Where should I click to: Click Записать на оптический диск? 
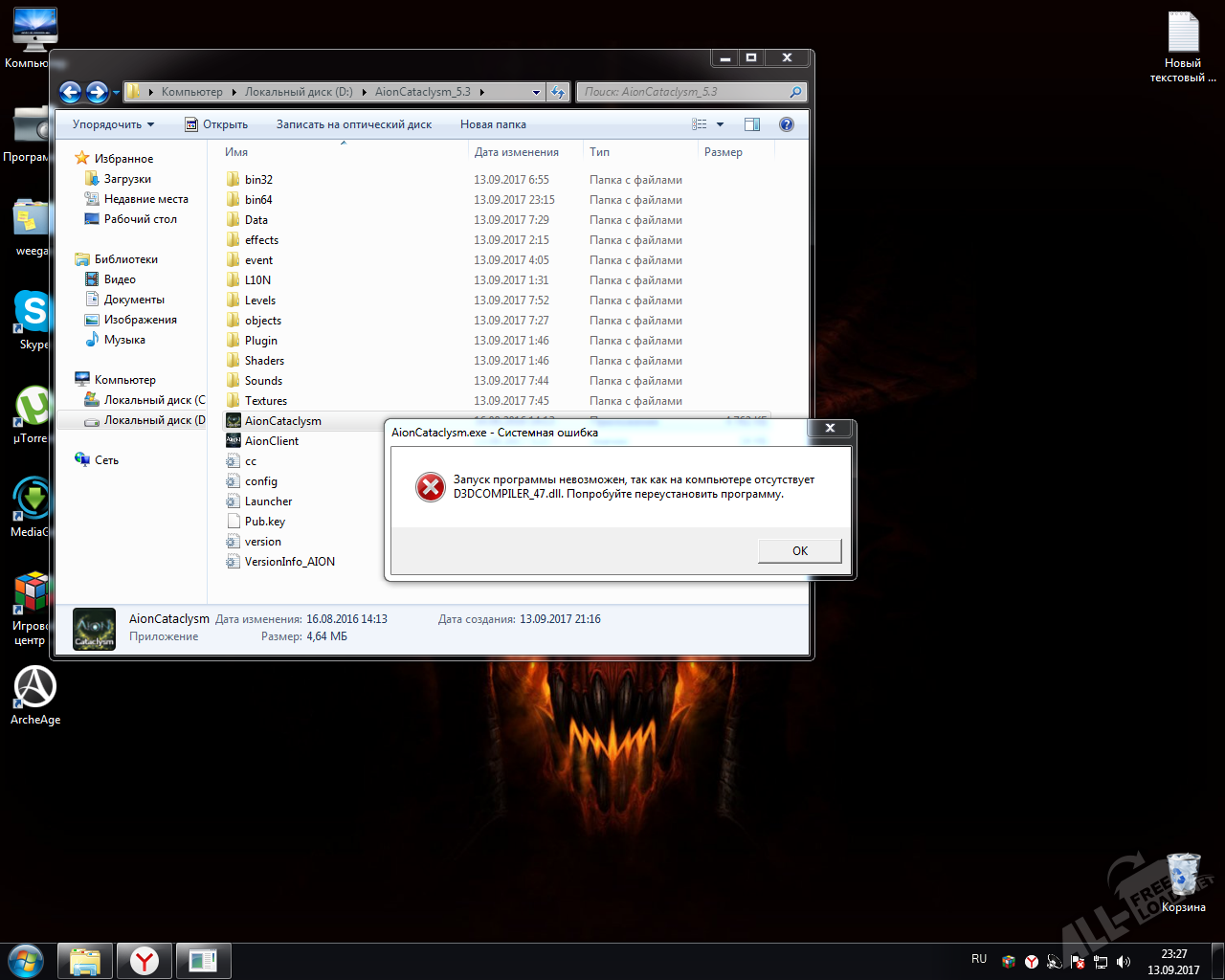pos(353,124)
